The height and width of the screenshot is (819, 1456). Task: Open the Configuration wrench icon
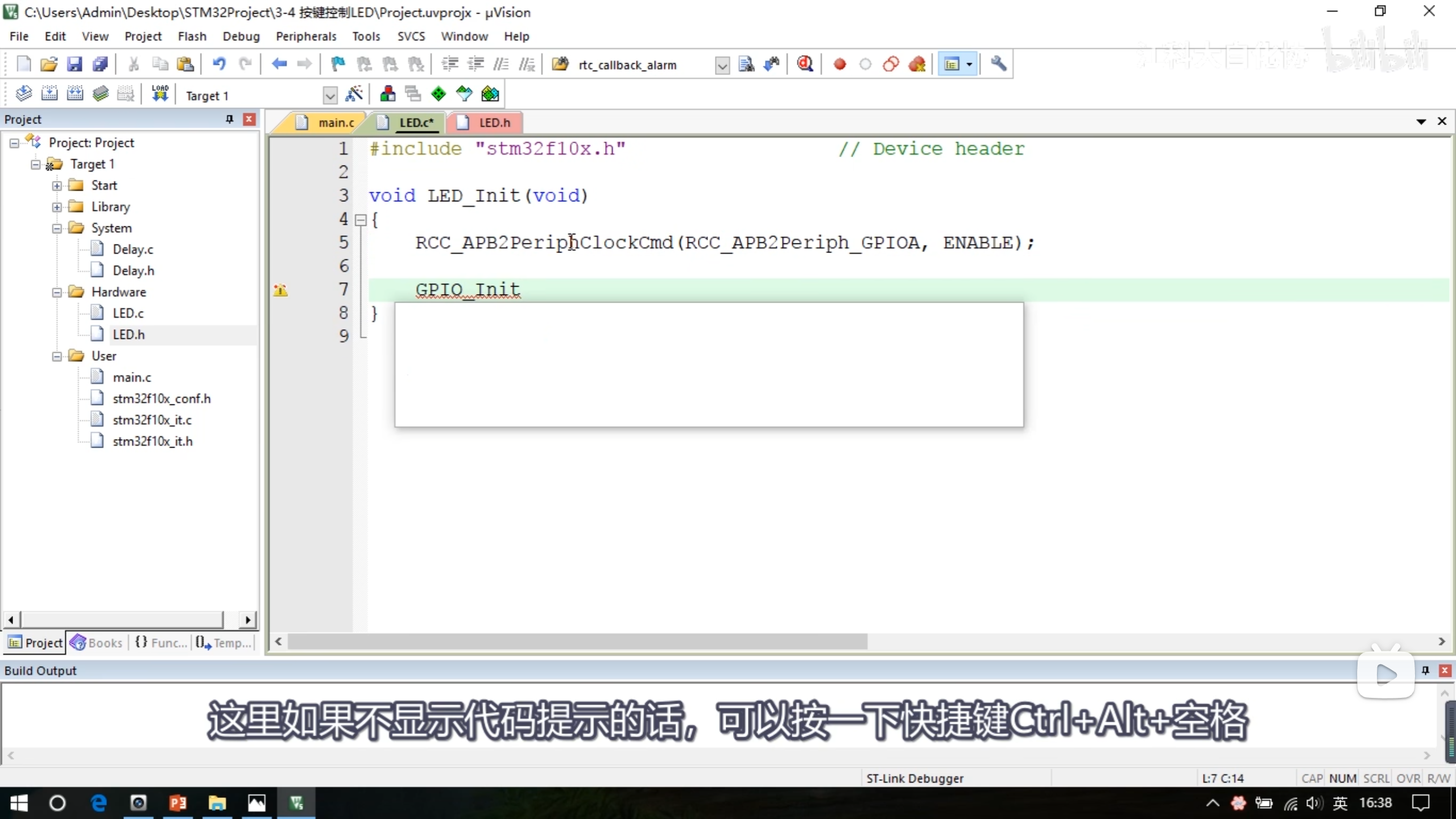998,64
